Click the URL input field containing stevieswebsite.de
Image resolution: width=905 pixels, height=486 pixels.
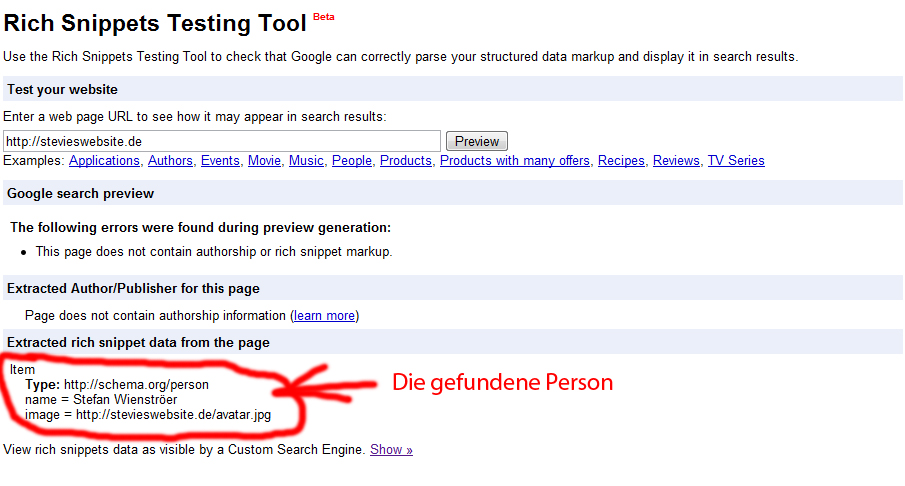[x=222, y=141]
